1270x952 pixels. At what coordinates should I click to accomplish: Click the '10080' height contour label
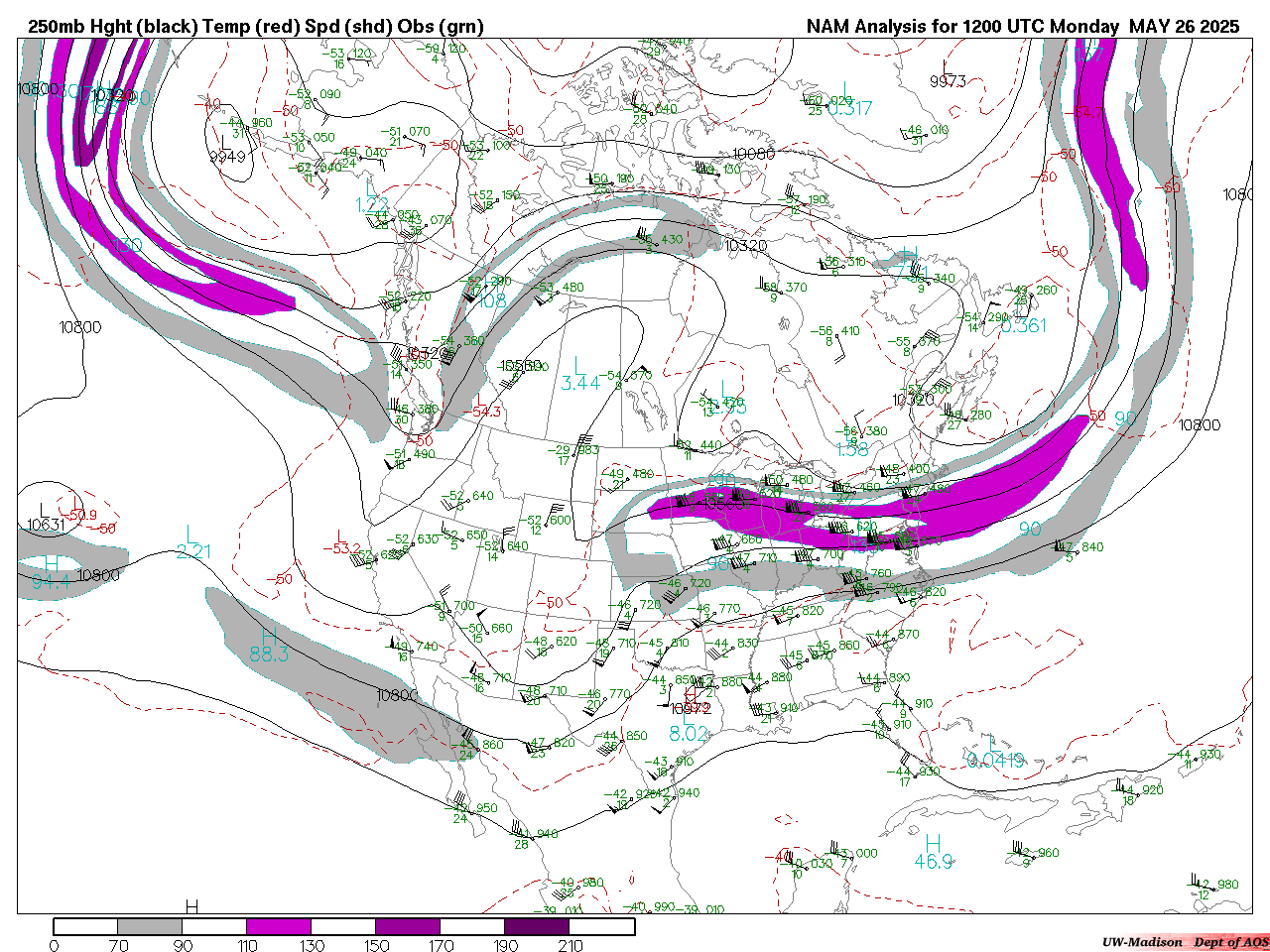(753, 155)
